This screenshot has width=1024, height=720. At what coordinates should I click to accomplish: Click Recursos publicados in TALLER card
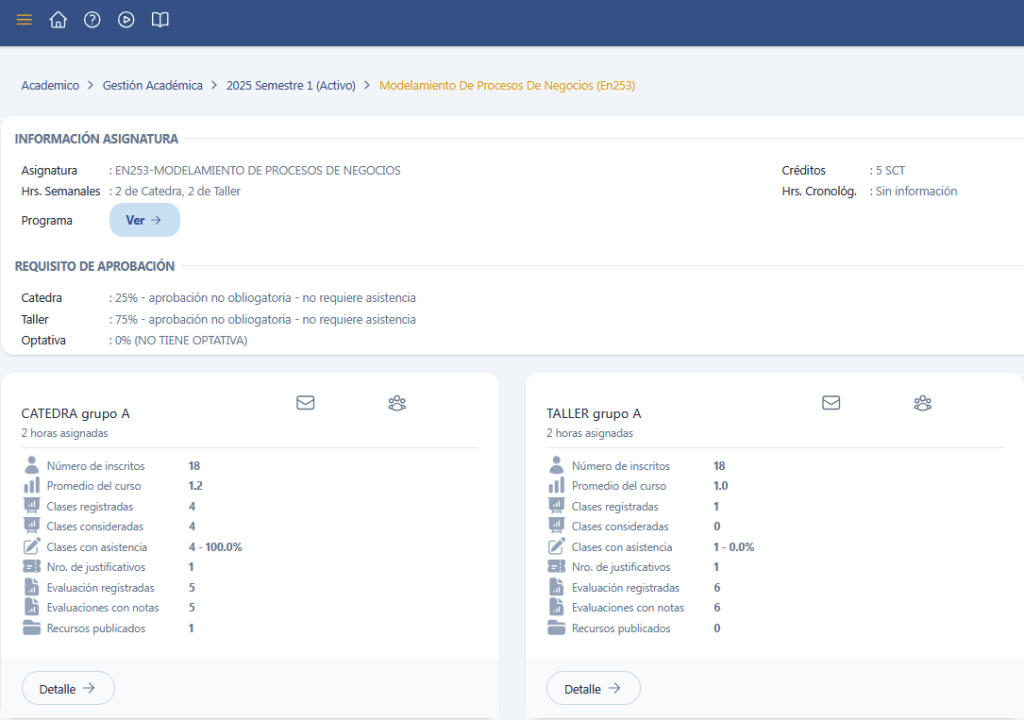click(x=620, y=628)
